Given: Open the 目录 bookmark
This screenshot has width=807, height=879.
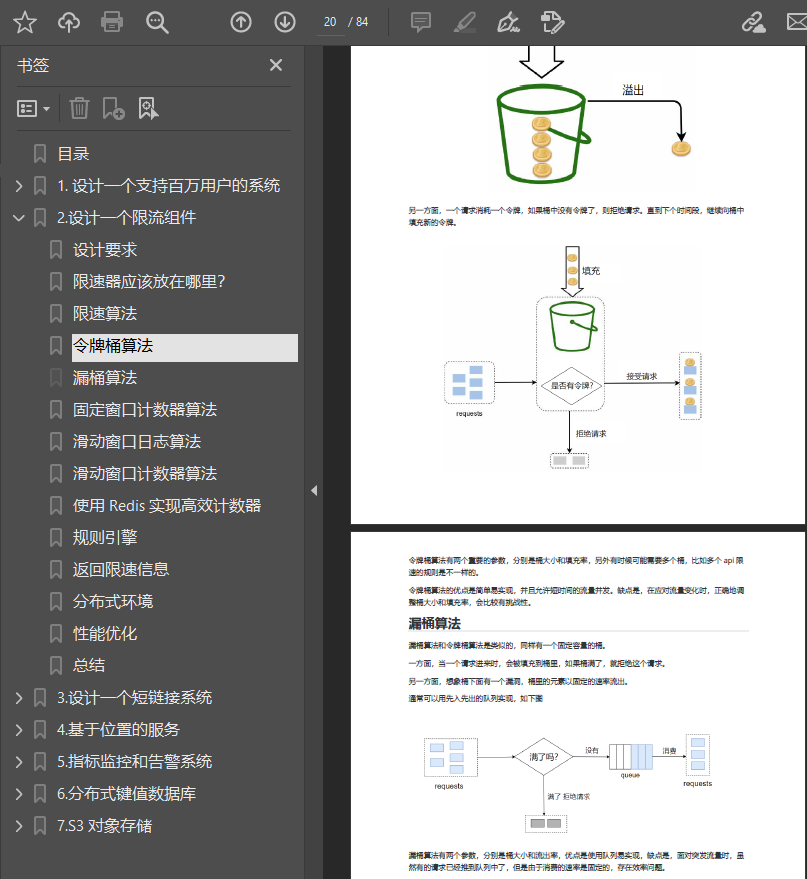Looking at the screenshot, I should [73, 154].
